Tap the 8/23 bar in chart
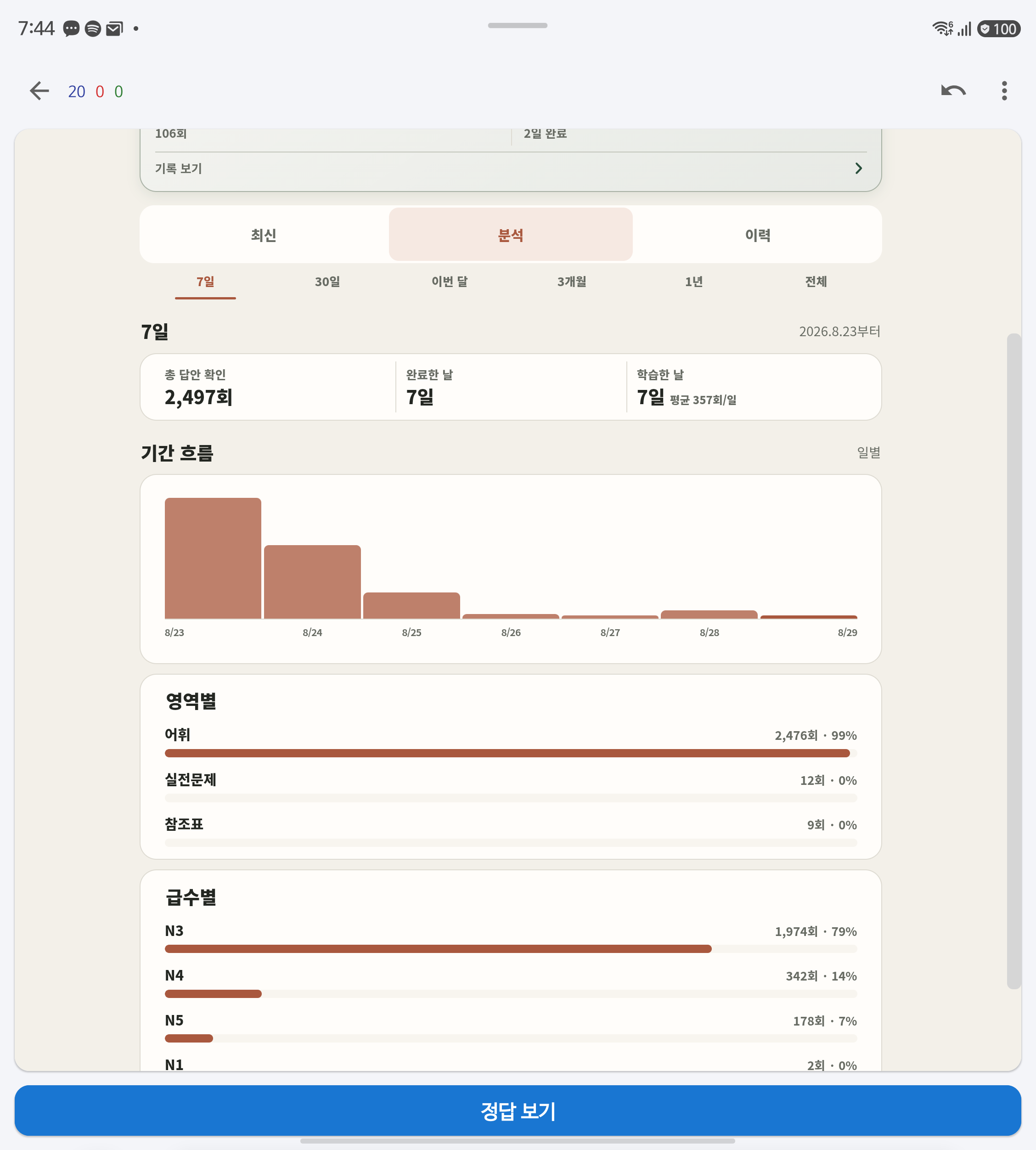Viewport: 1036px width, 1150px height. (213, 558)
